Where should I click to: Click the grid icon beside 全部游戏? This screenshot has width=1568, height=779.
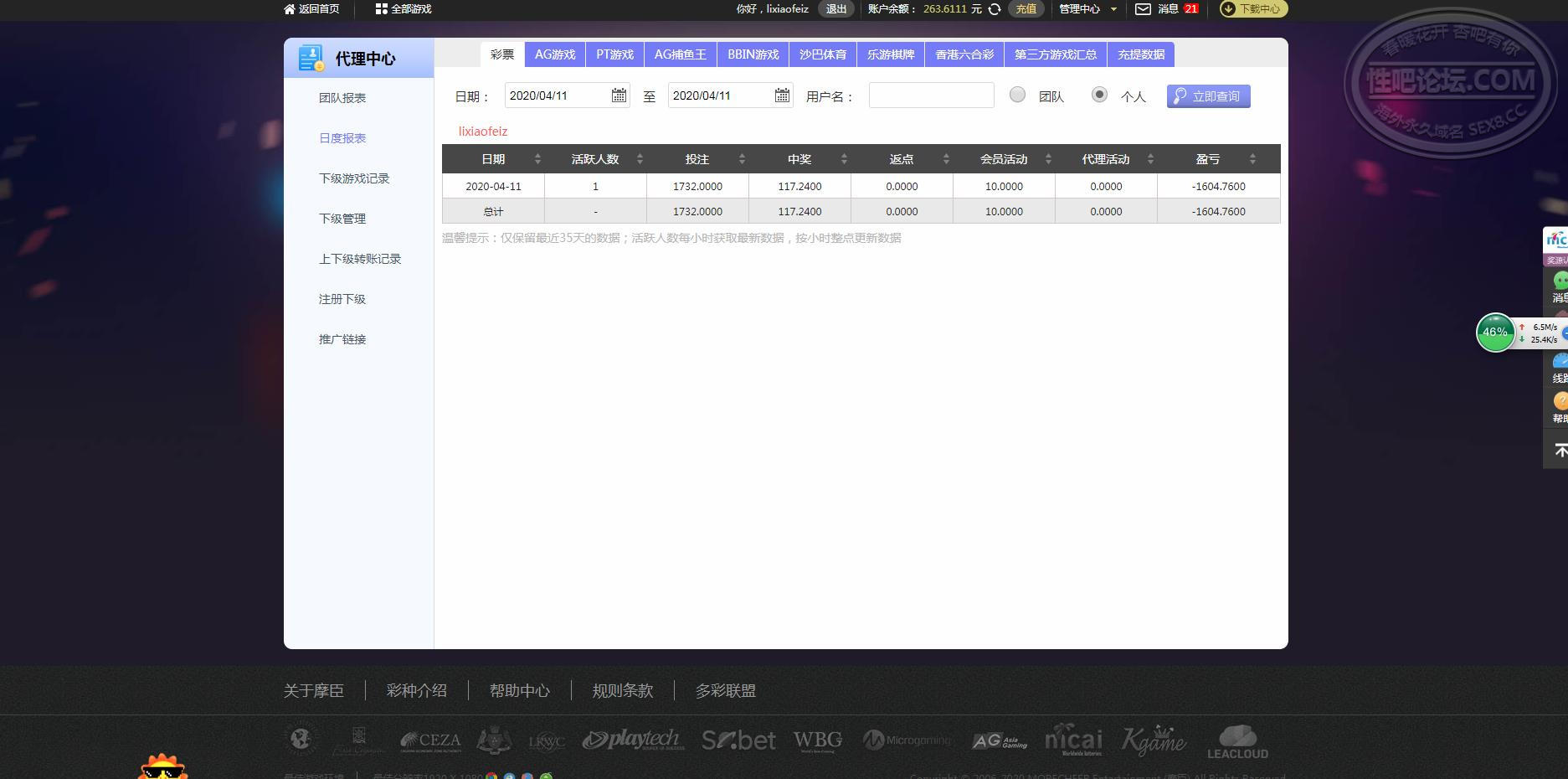[x=381, y=9]
